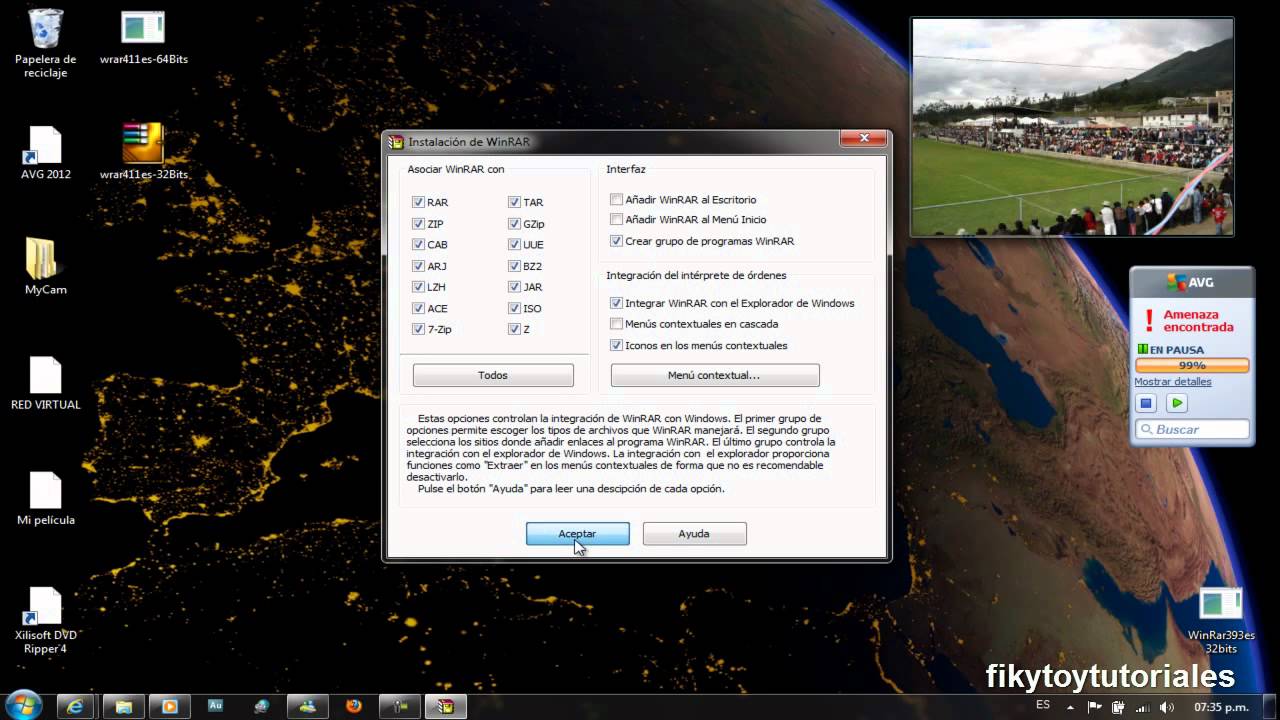Click the AVG 99% scan progress bar
1280x720 pixels.
click(1192, 365)
